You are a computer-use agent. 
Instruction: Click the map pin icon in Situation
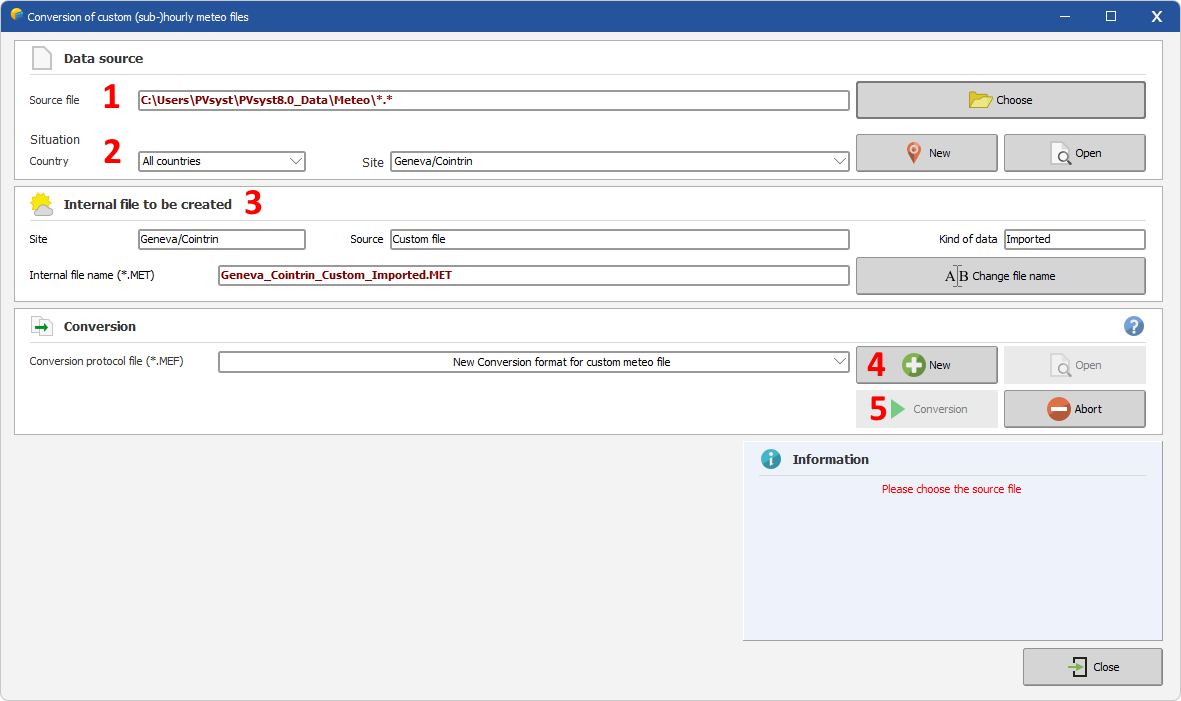click(913, 153)
